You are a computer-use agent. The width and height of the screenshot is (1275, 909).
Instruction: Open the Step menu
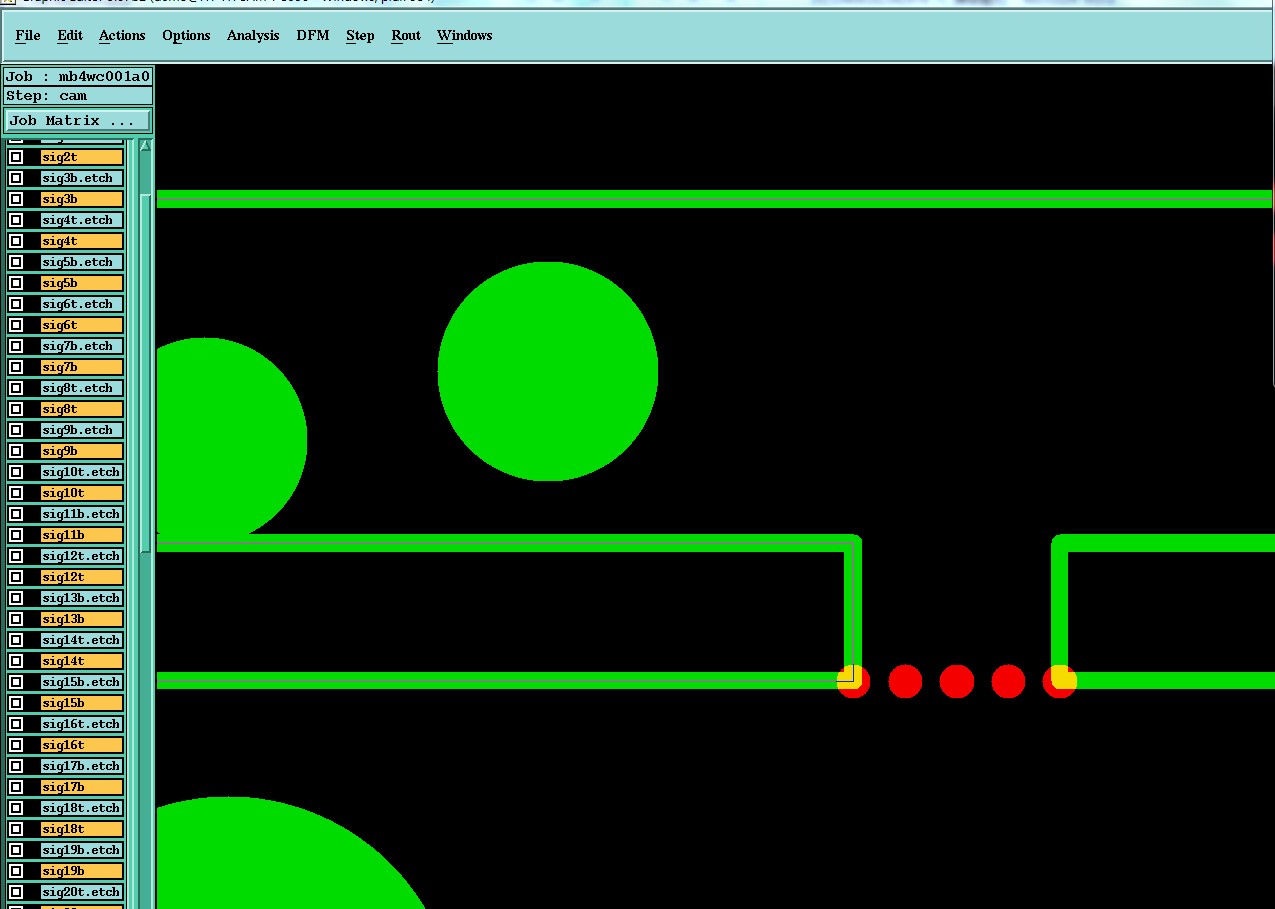pyautogui.click(x=360, y=35)
